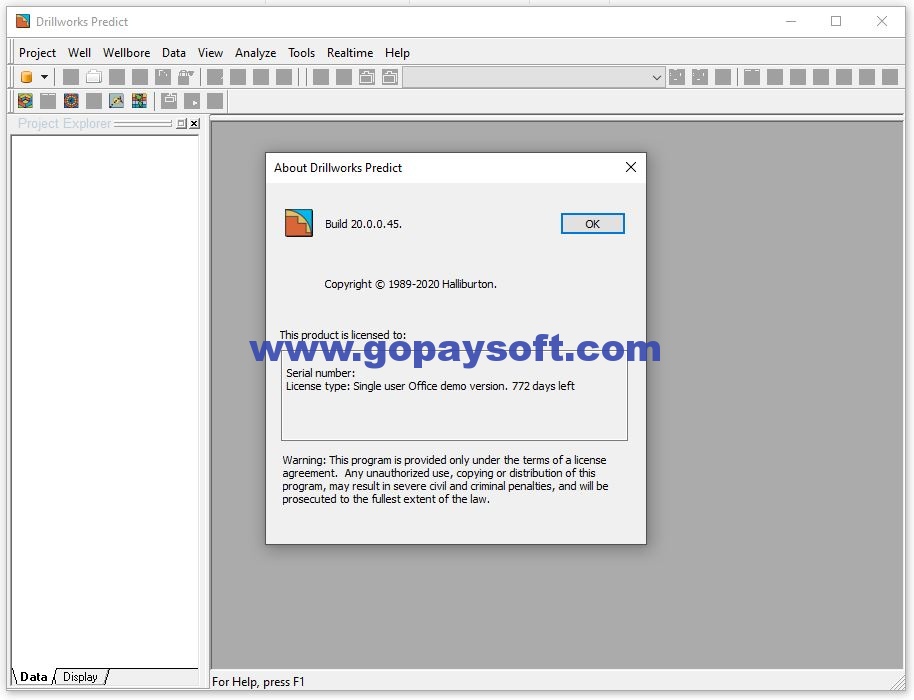The width and height of the screenshot is (914, 700).
Task: Click 'This product is licensed to:' label
Action: click(343, 335)
